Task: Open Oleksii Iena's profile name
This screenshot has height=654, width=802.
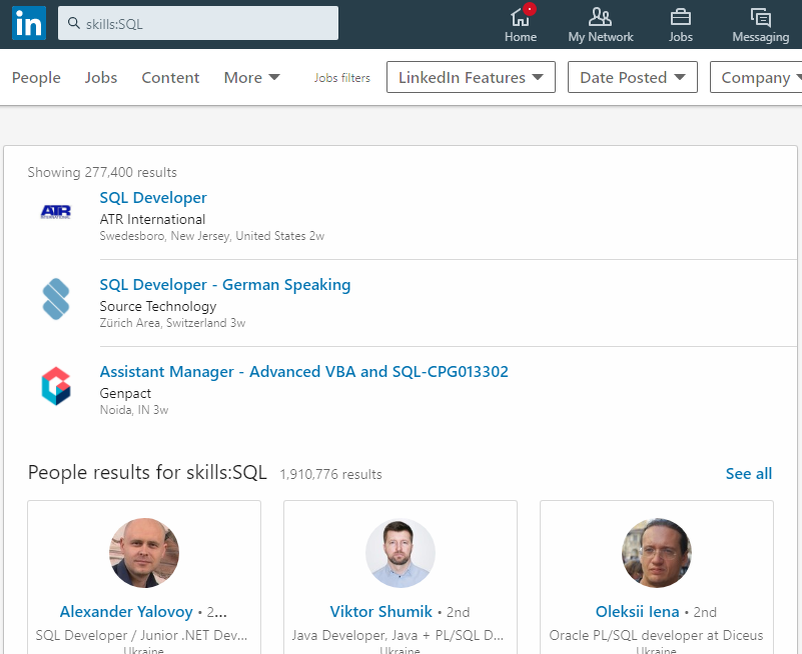Action: [637, 611]
